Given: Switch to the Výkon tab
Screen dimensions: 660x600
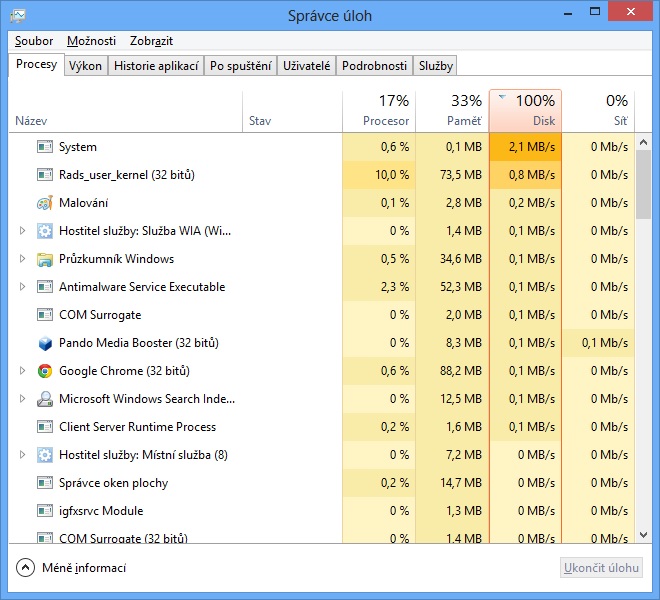Looking at the screenshot, I should point(85,66).
